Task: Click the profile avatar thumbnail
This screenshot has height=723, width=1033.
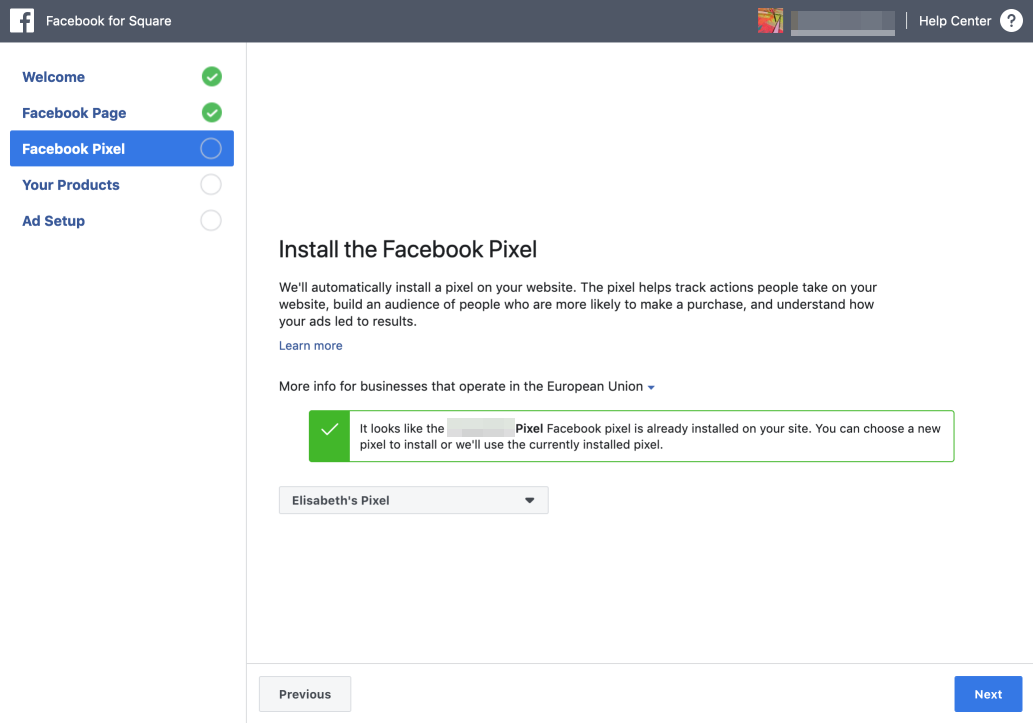Action: 770,20
